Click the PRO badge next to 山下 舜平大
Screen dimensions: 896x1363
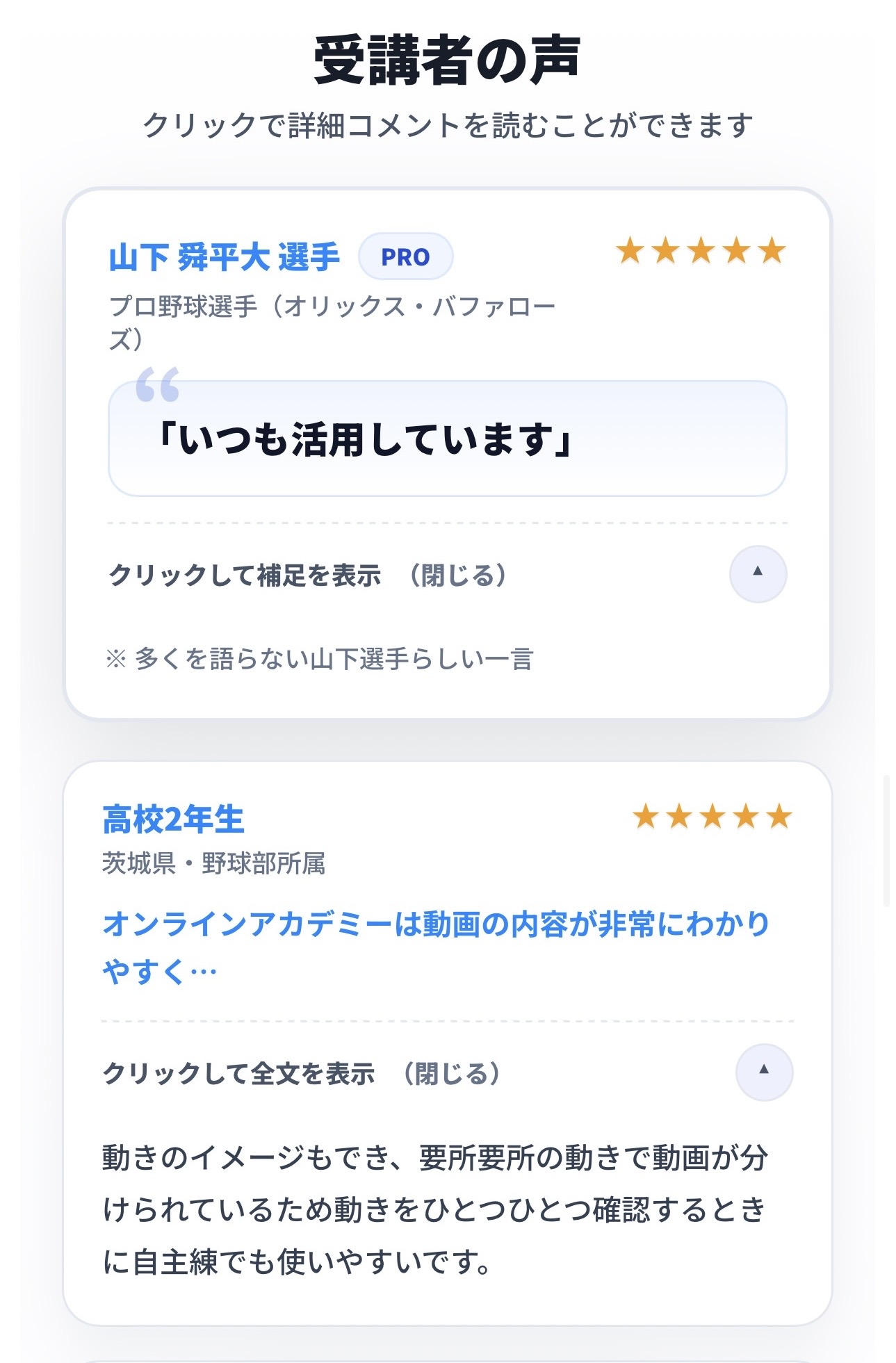point(405,257)
